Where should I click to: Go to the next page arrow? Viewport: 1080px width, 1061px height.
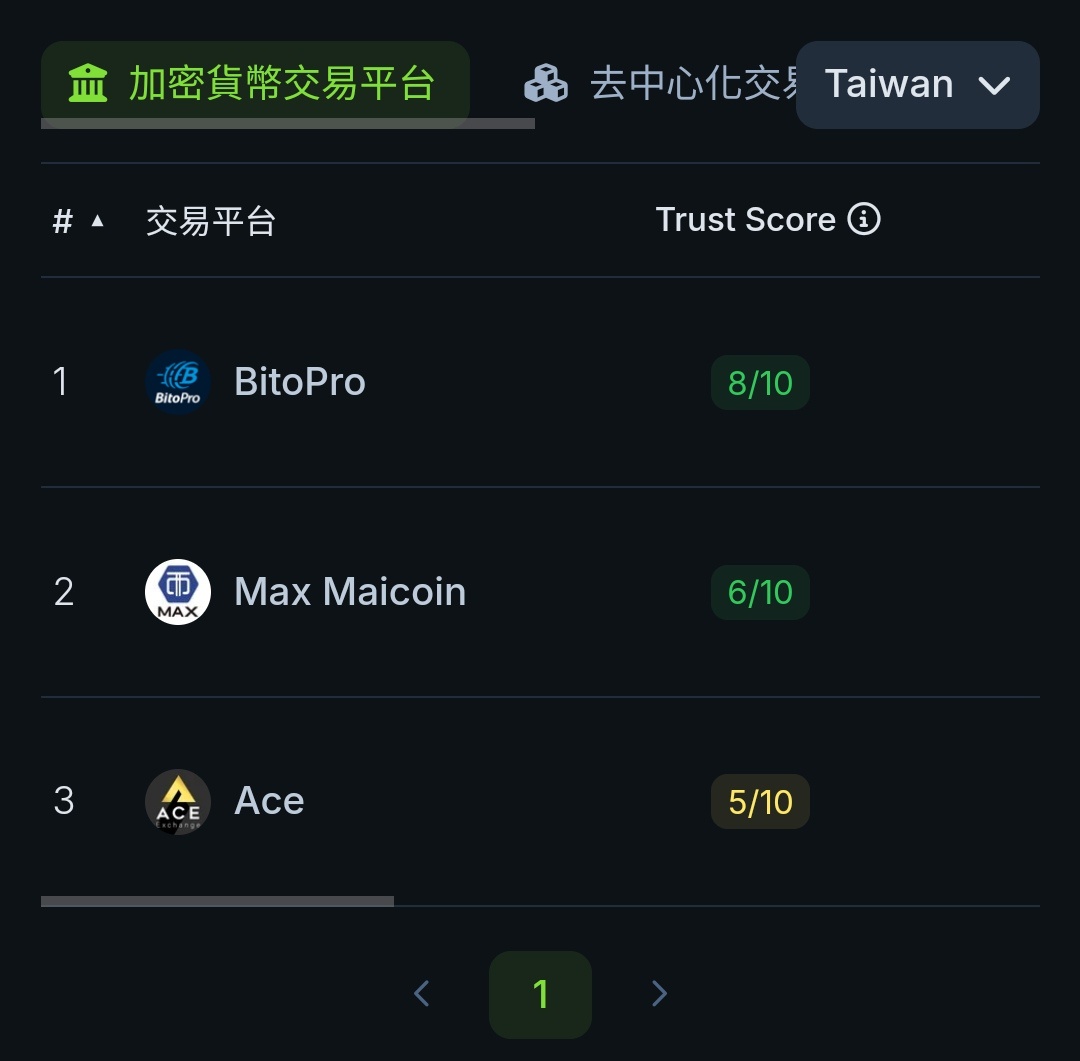click(659, 994)
